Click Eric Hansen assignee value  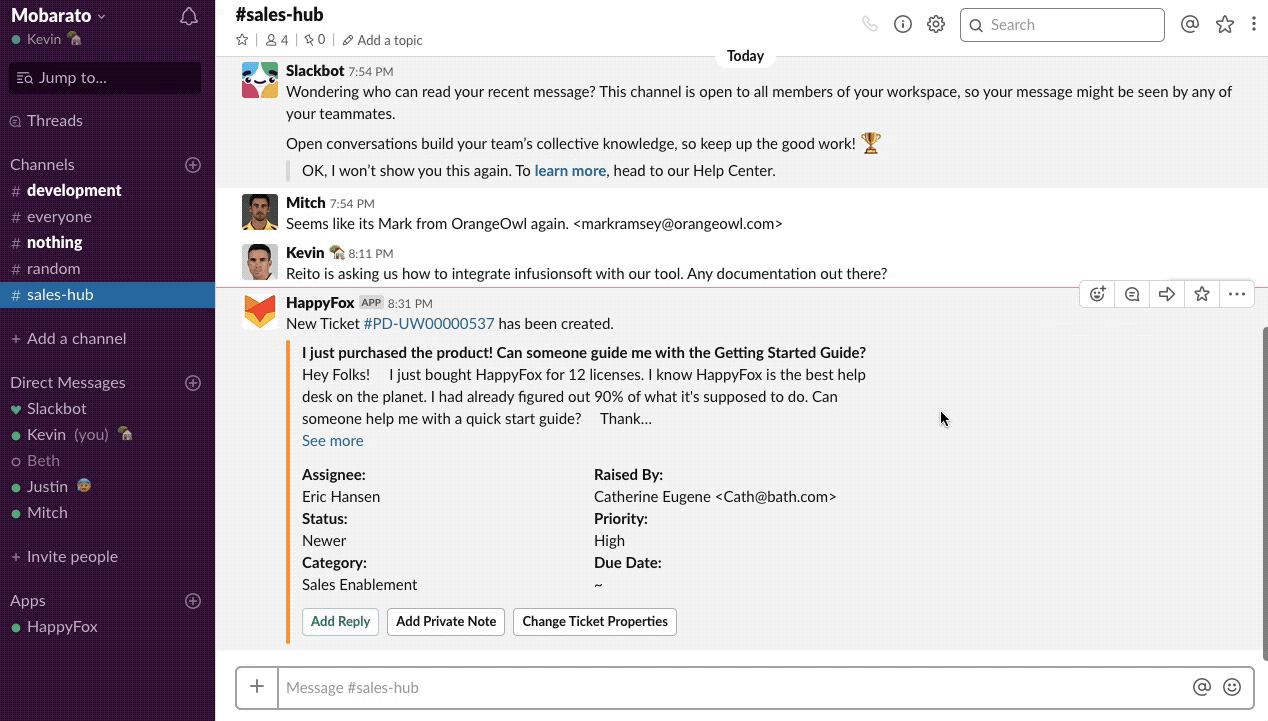coord(341,496)
